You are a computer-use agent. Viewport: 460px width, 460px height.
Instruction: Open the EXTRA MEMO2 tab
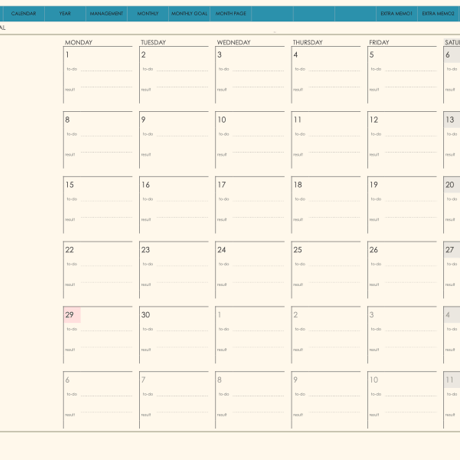[x=438, y=14]
